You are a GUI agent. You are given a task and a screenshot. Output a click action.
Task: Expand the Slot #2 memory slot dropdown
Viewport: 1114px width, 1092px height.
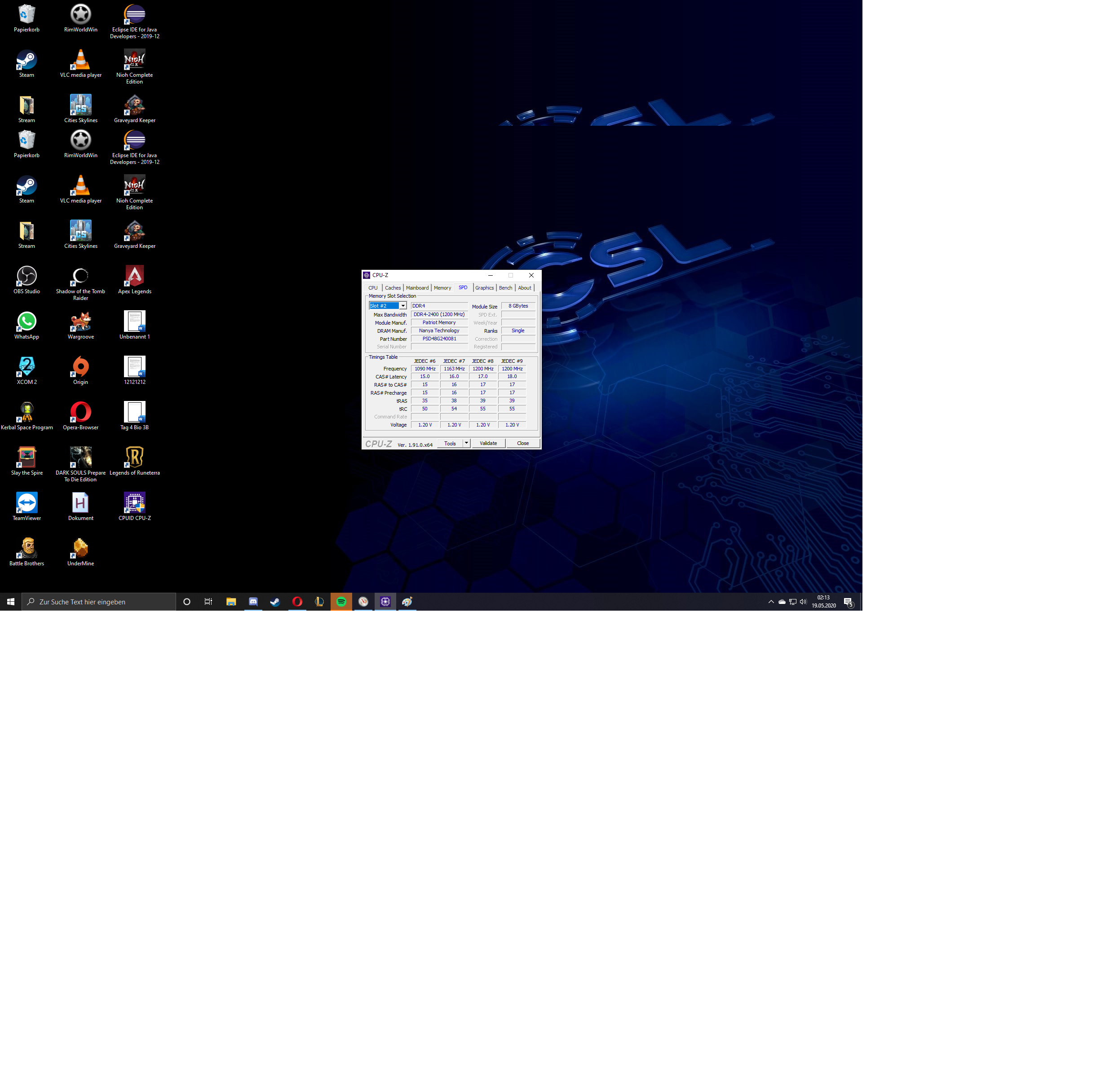pyautogui.click(x=403, y=306)
